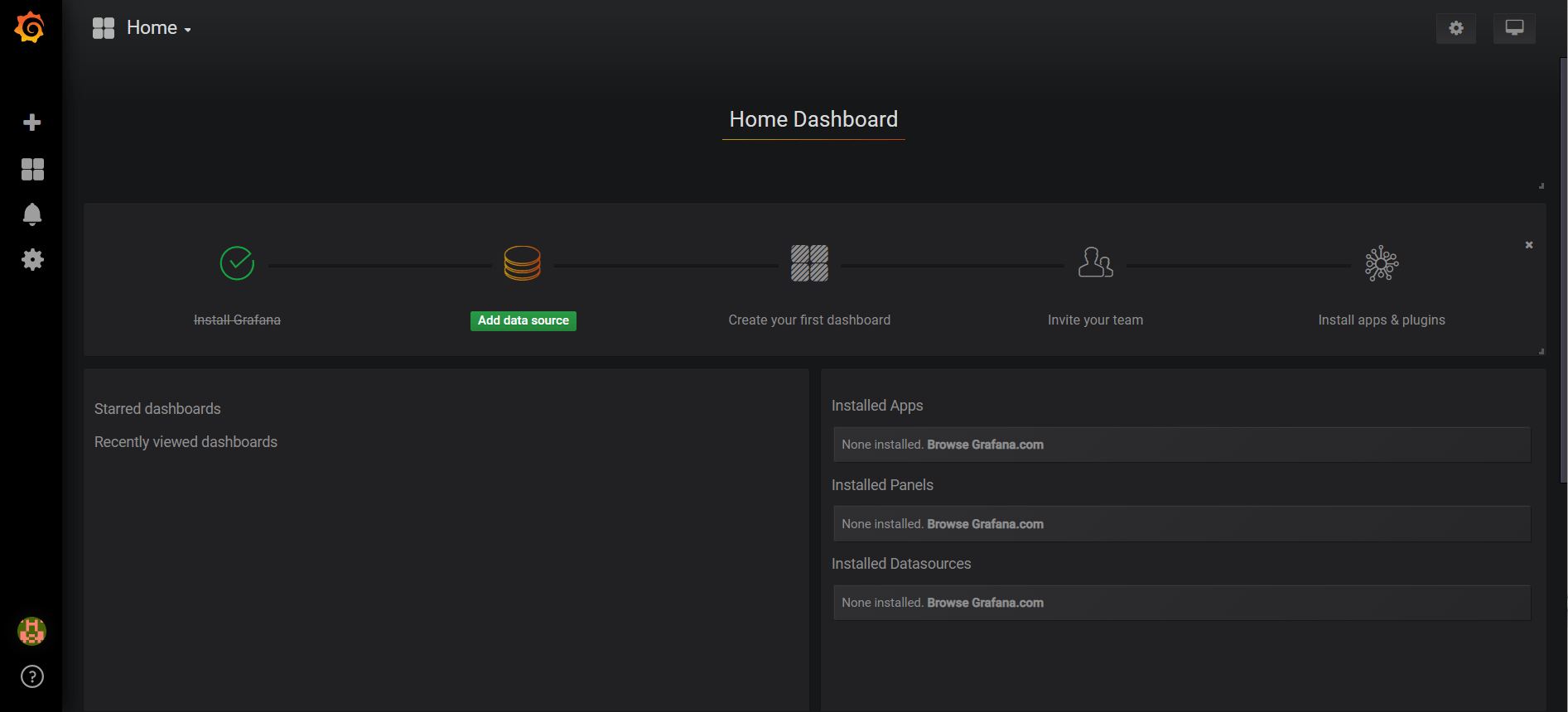Click the title panel resize handle
This screenshot has height=712, width=1568.
[1541, 186]
